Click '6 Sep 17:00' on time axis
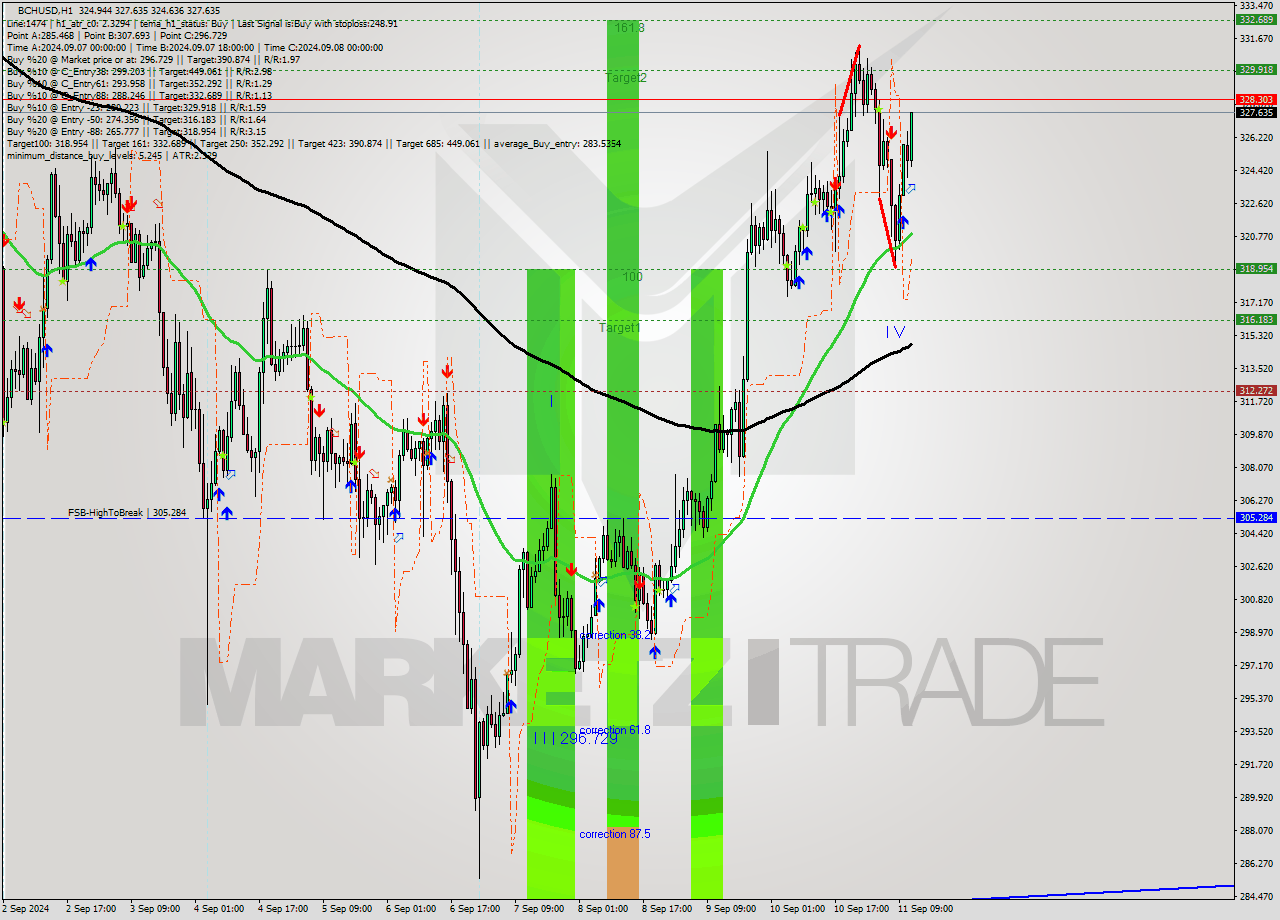This screenshot has height=920, width=1280. tap(475, 909)
